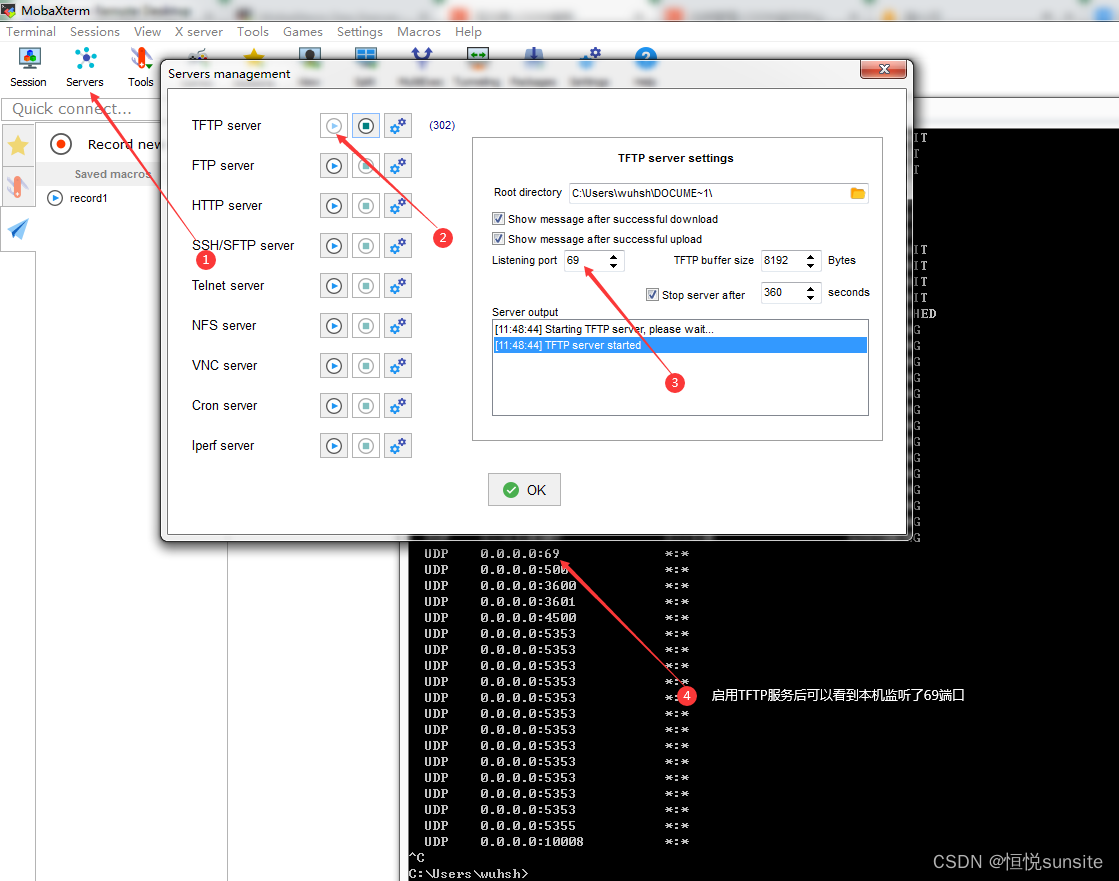Start the Iperf server
The height and width of the screenshot is (881, 1119).
coord(333,446)
